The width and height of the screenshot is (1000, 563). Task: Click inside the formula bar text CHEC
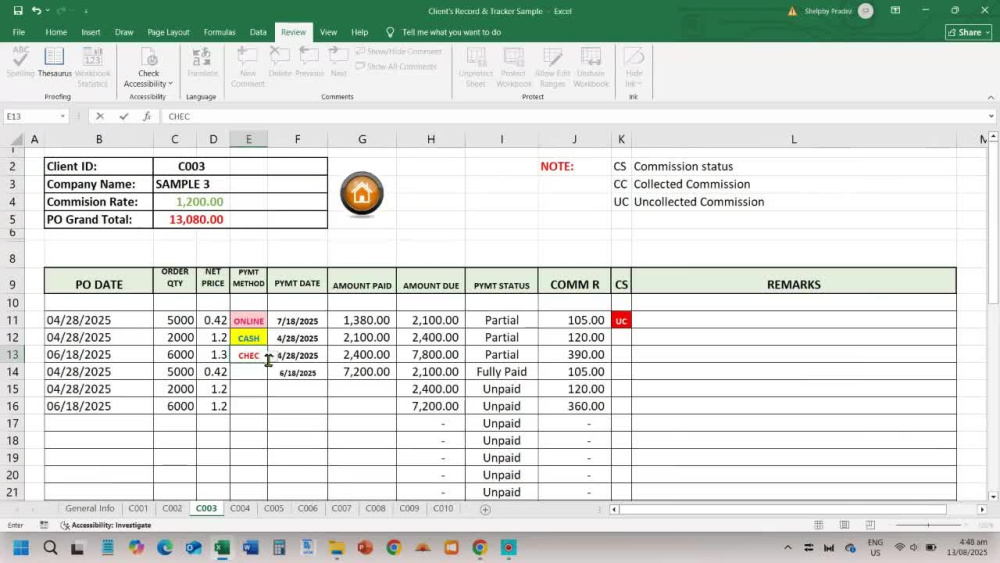tap(179, 116)
